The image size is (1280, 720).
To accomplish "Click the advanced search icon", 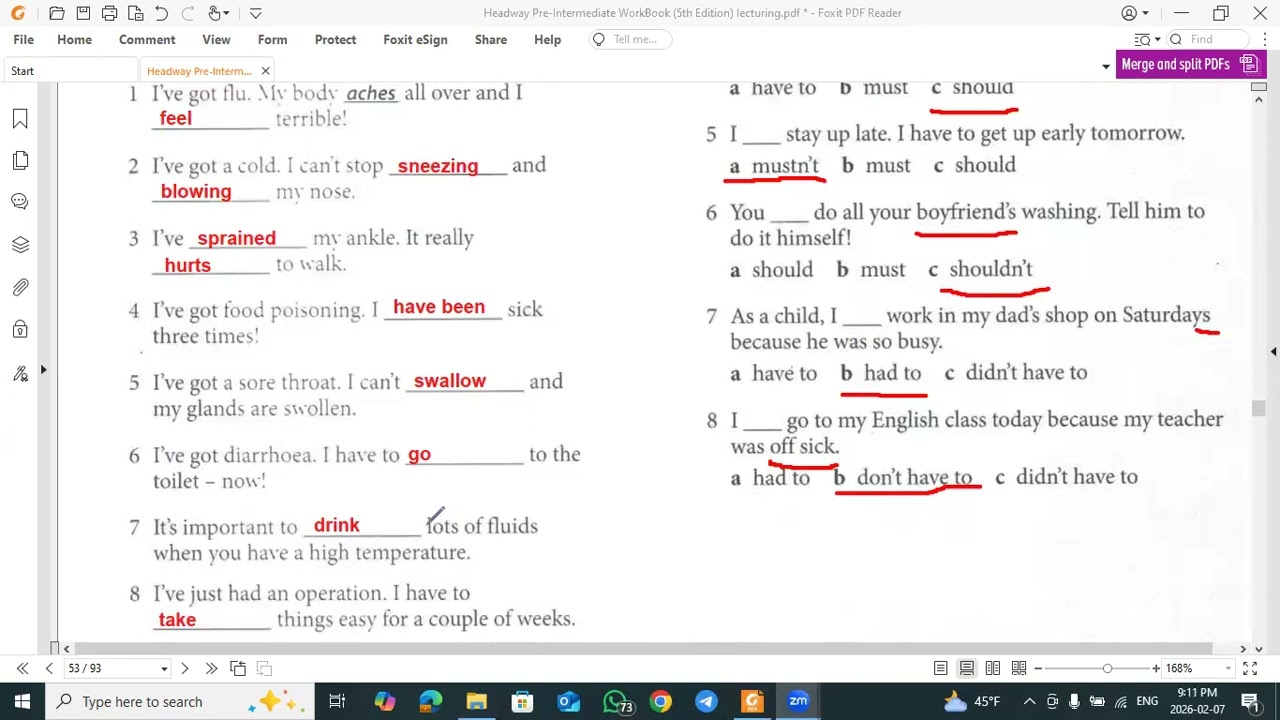I will [1142, 39].
